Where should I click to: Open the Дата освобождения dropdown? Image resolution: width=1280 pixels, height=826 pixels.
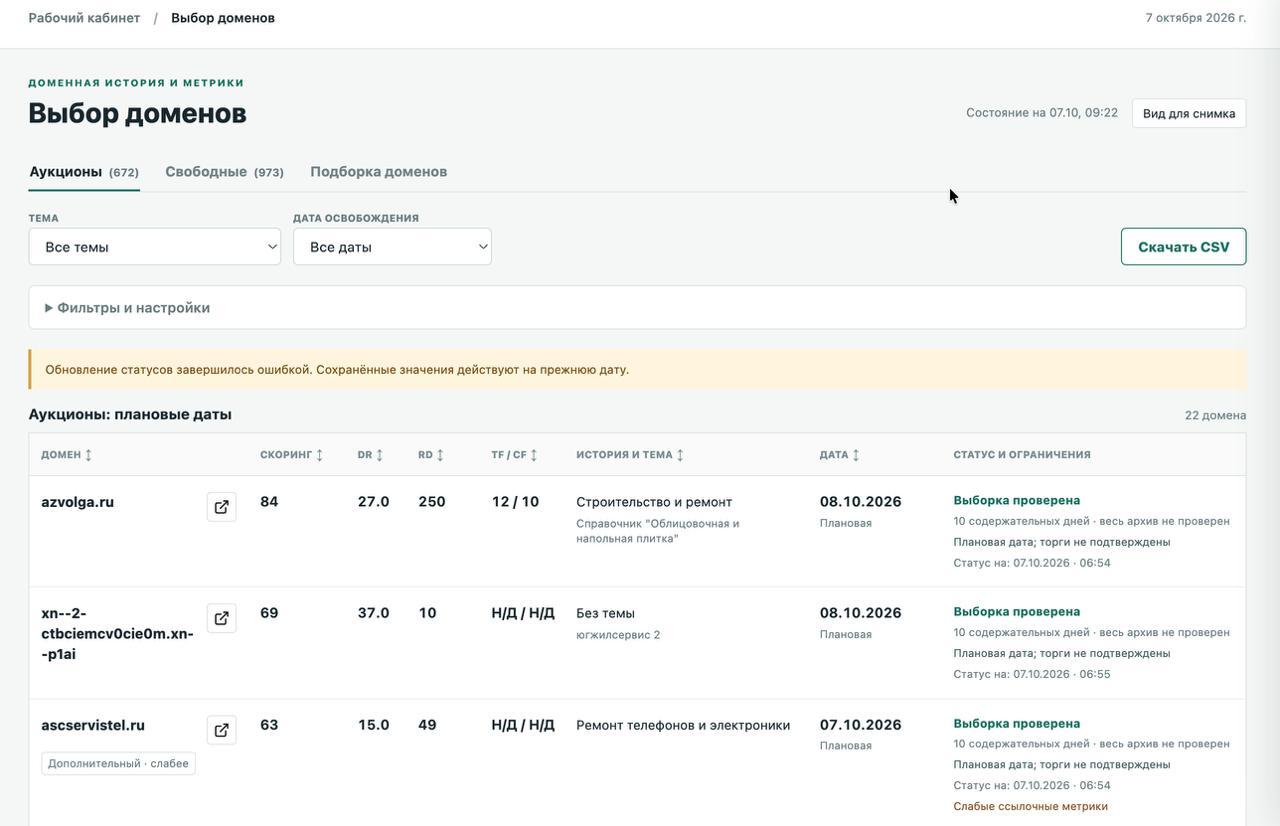coord(392,247)
